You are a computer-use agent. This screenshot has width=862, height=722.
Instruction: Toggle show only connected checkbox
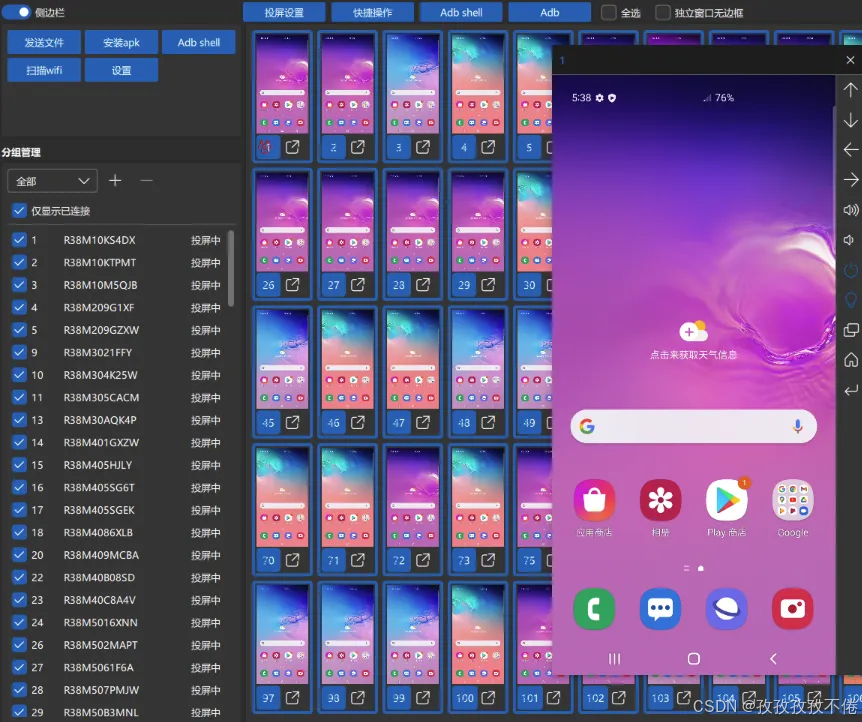click(19, 211)
